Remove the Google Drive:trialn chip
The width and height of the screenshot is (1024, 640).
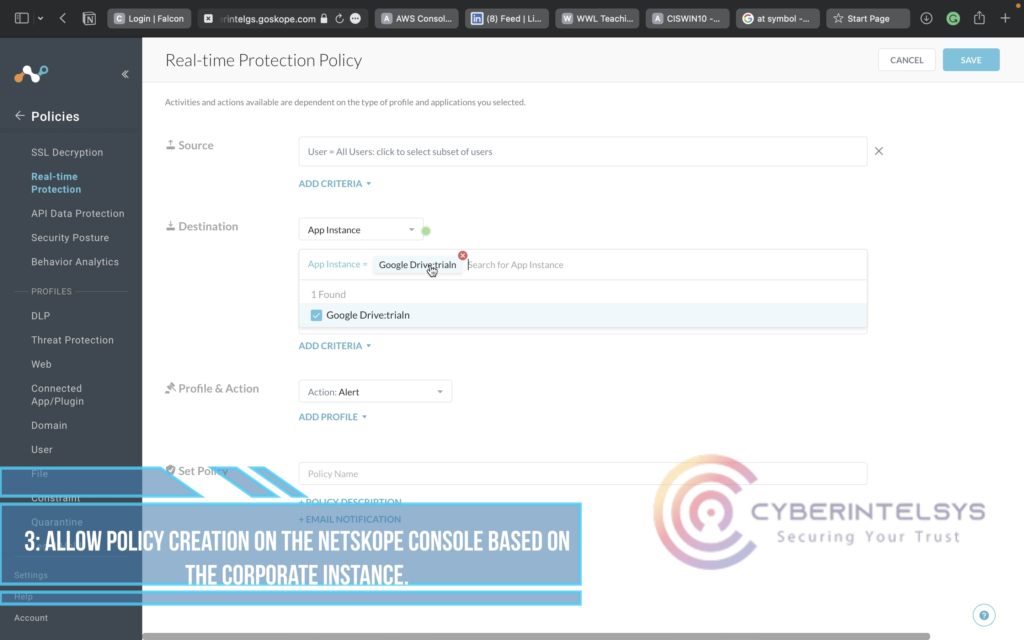tap(462, 255)
